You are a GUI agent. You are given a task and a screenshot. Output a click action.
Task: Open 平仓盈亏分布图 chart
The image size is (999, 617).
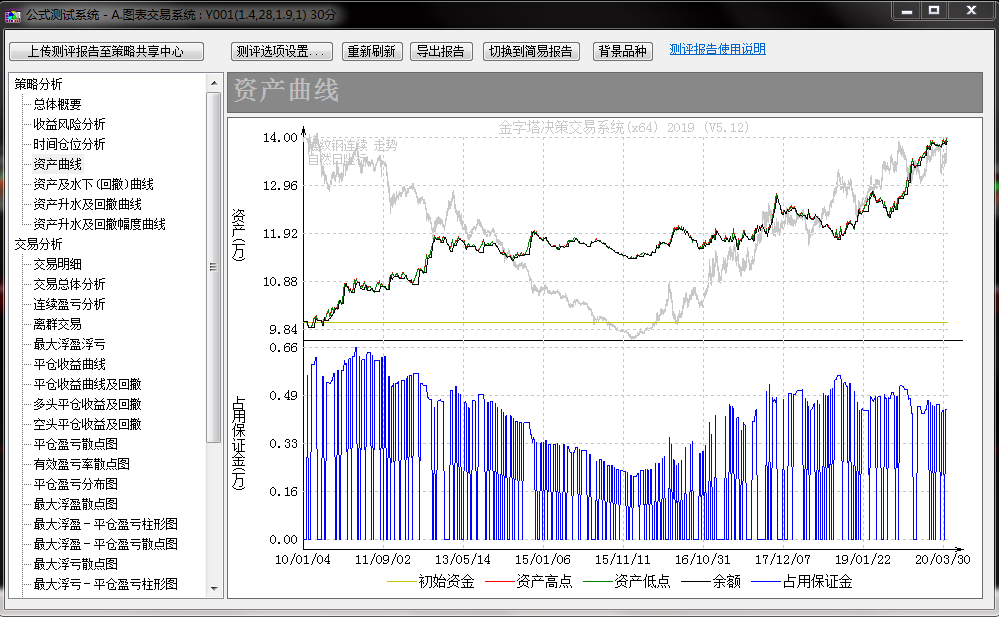click(75, 484)
